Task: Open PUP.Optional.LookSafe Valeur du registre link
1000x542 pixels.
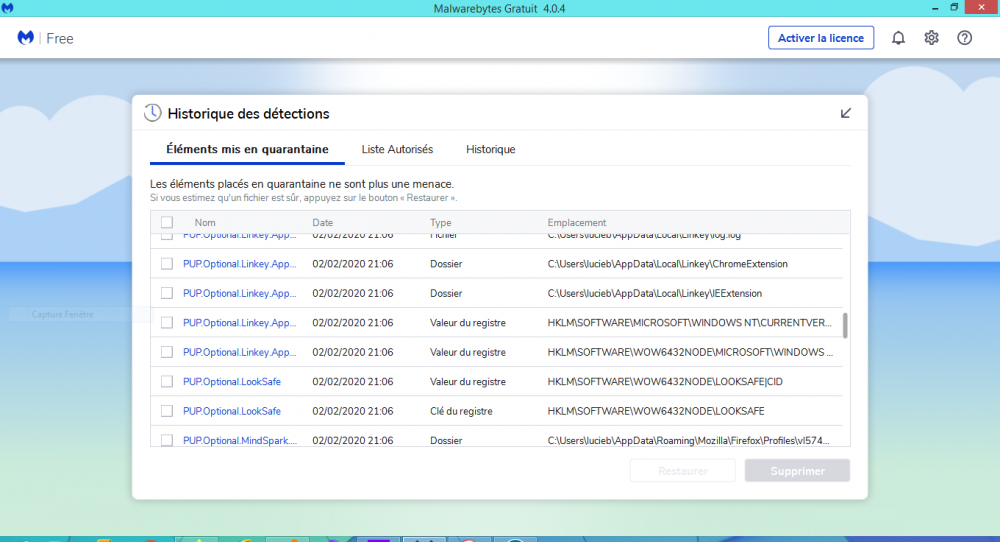Action: coord(232,382)
